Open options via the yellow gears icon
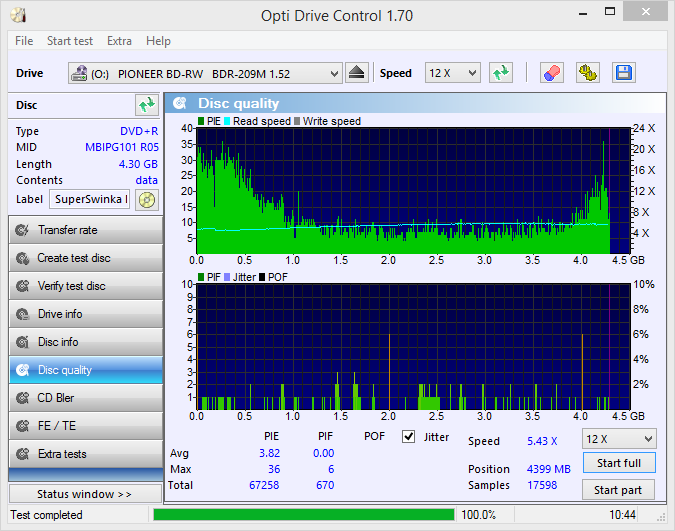The image size is (675, 531). point(588,73)
